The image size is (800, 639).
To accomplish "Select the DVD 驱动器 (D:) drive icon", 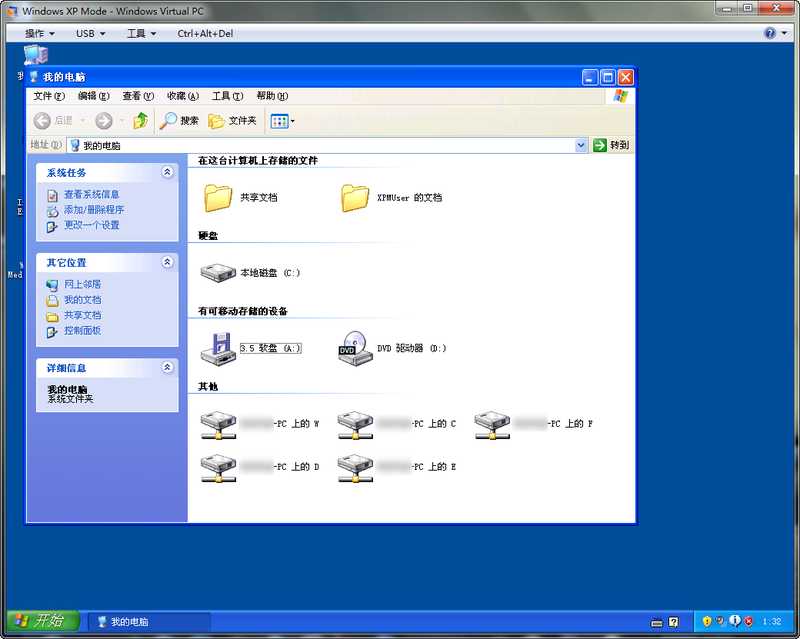I will pyautogui.click(x=355, y=349).
